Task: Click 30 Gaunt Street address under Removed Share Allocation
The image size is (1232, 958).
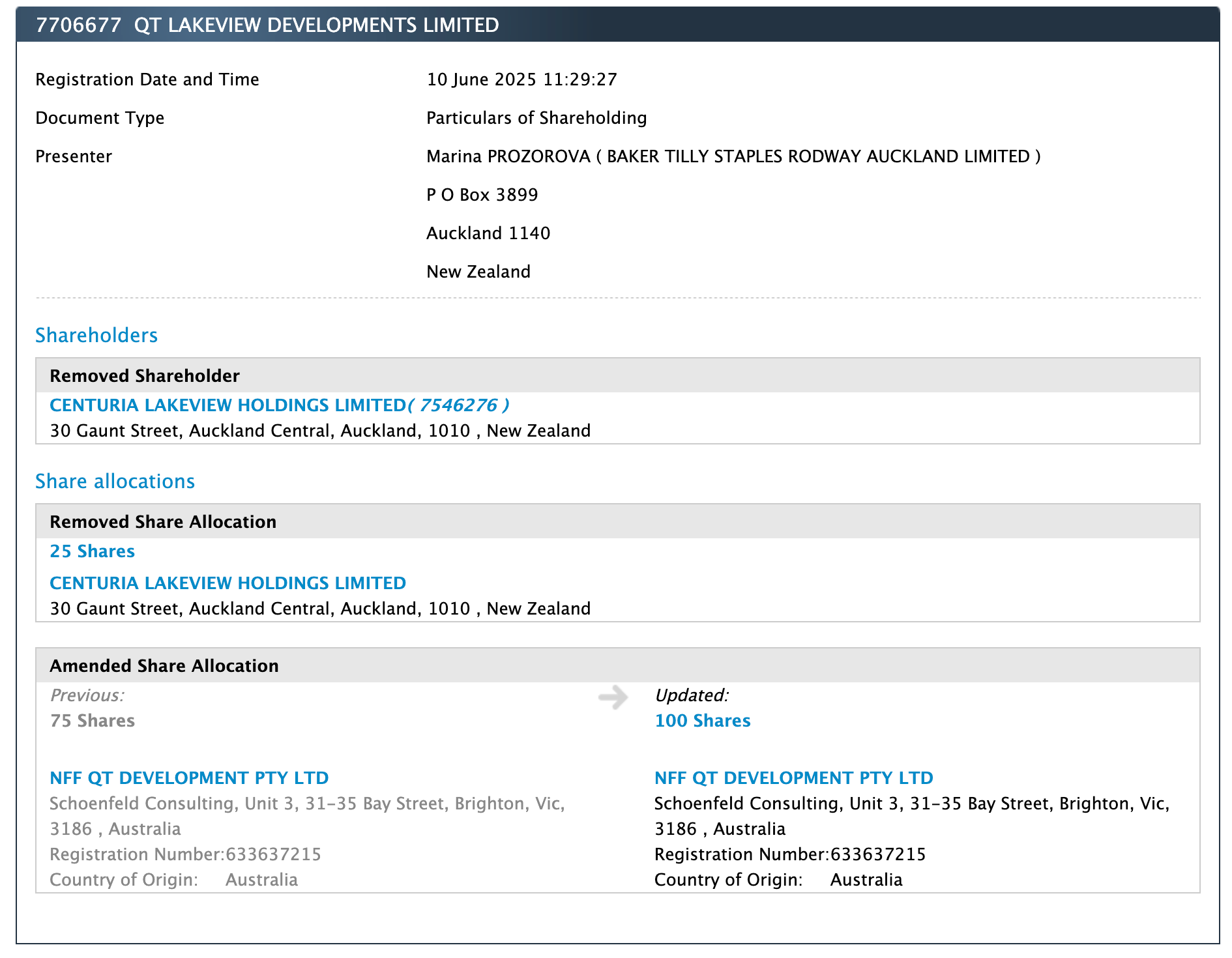Action: click(x=320, y=609)
